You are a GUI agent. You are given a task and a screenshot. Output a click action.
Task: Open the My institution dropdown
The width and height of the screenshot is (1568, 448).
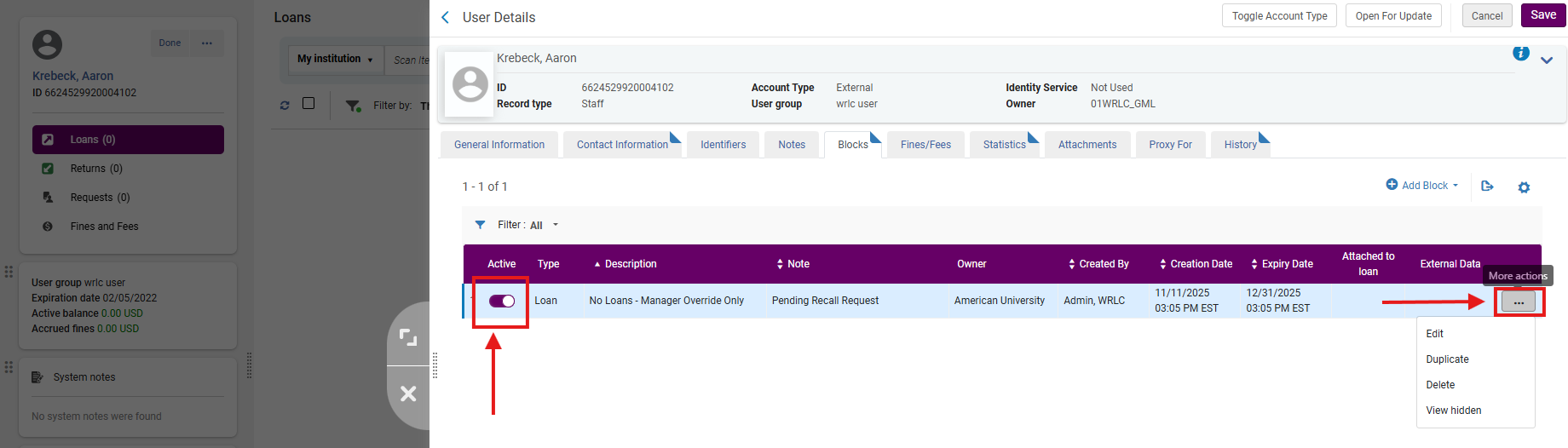click(335, 59)
